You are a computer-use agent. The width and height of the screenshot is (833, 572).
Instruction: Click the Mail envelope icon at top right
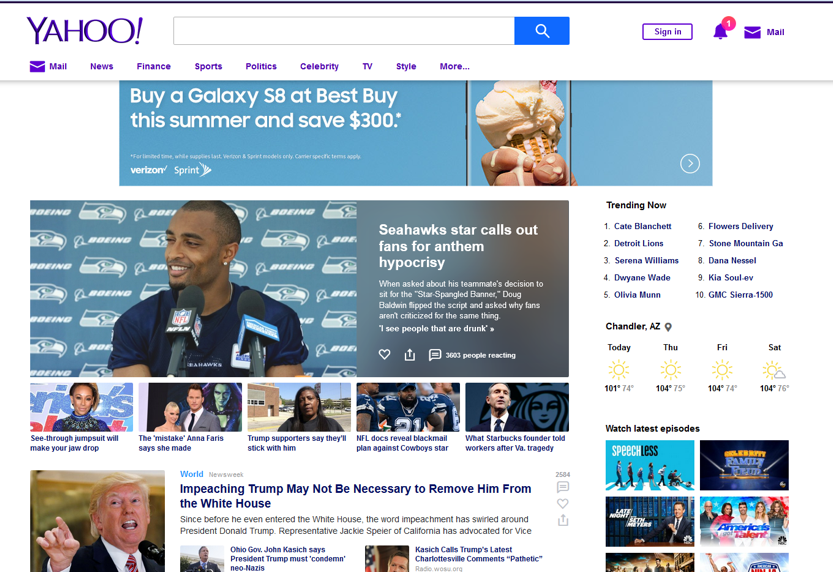point(753,32)
